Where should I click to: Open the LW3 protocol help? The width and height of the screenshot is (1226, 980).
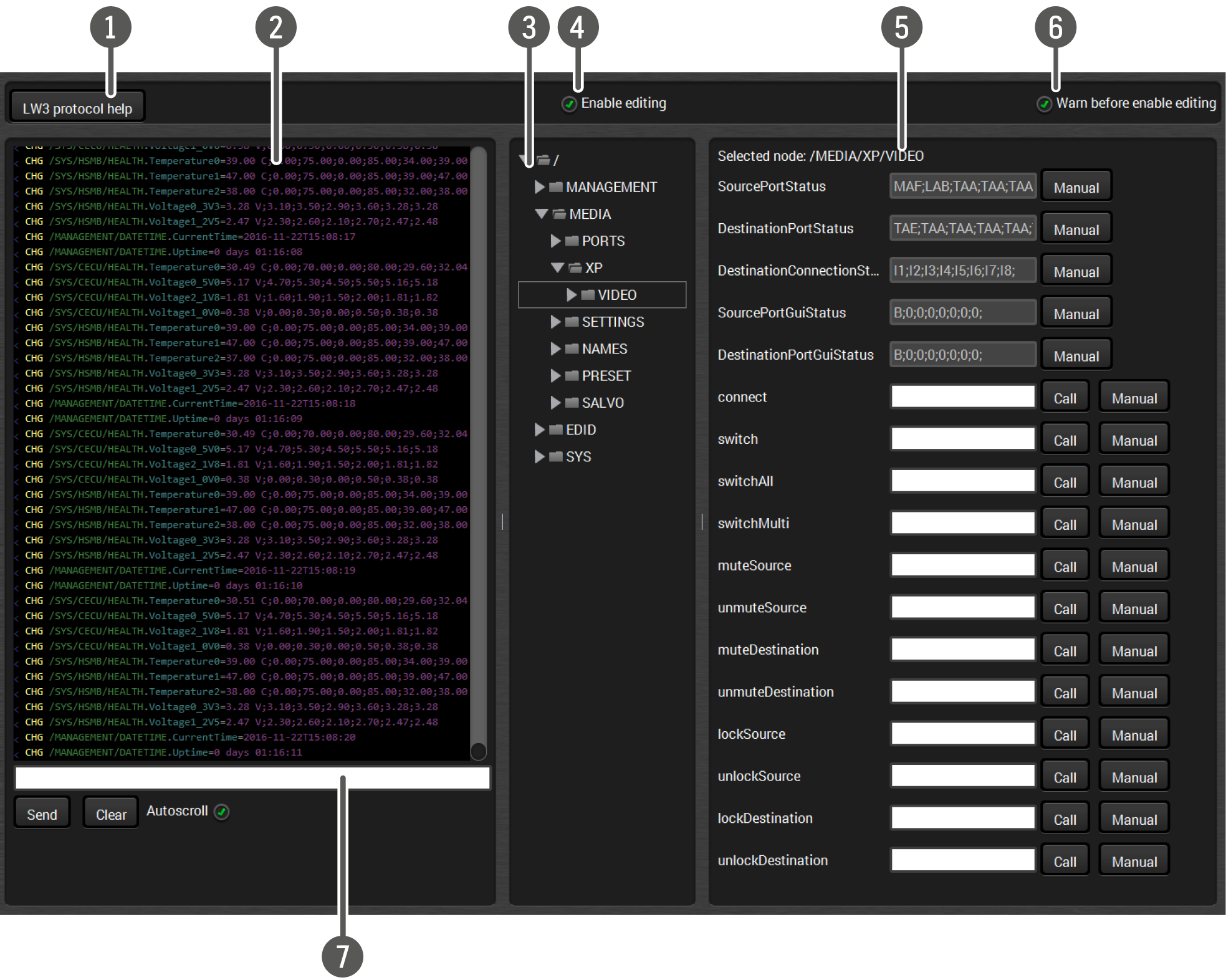[77, 107]
